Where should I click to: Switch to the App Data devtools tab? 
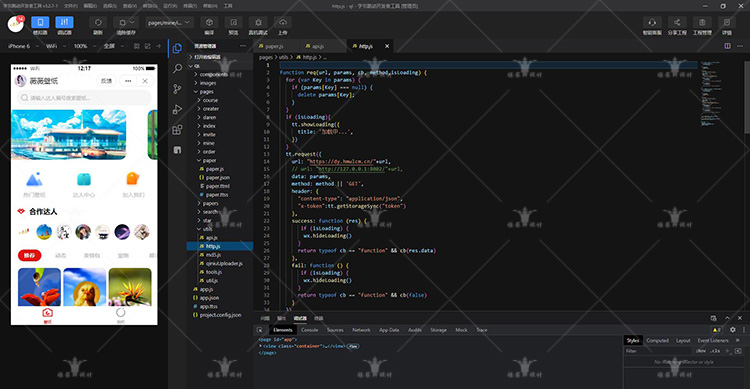(x=389, y=330)
